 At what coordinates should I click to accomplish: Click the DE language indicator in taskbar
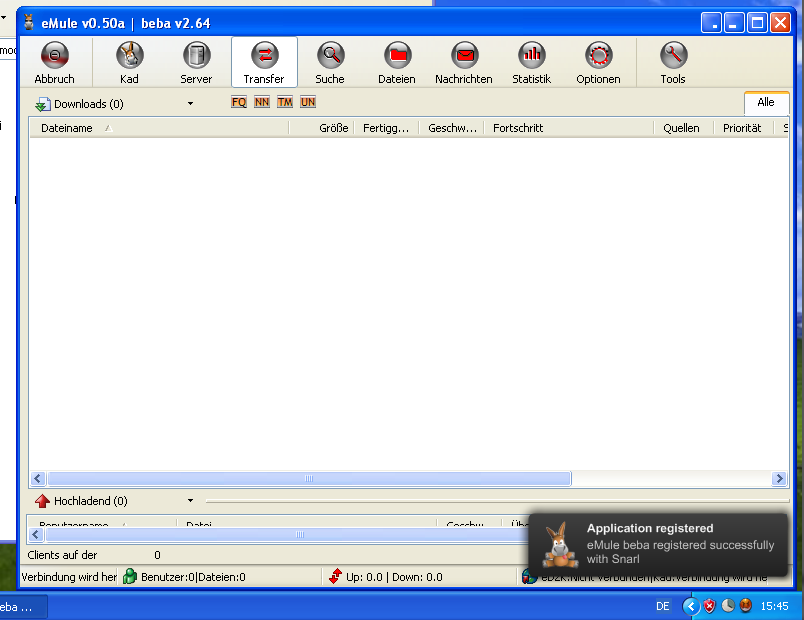(x=663, y=606)
